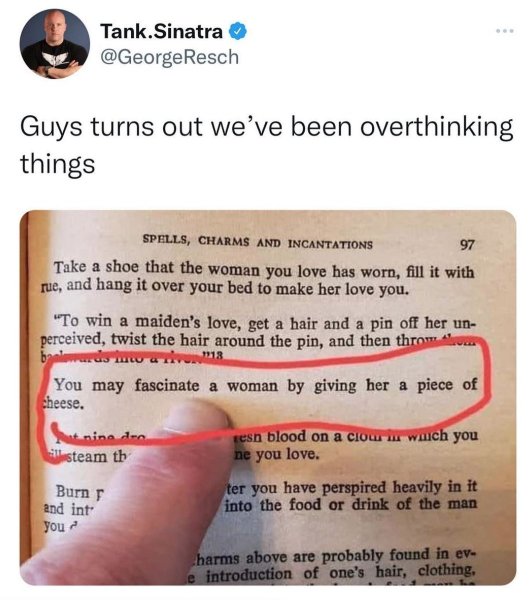Click page number 97 in photo
Screen dimensions: 530x600
[x=467, y=245]
